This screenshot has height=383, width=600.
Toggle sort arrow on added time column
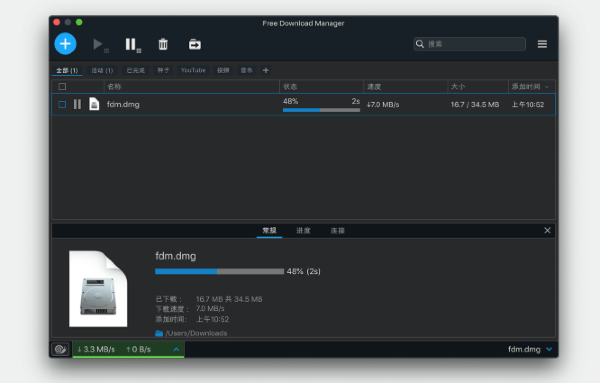547,87
